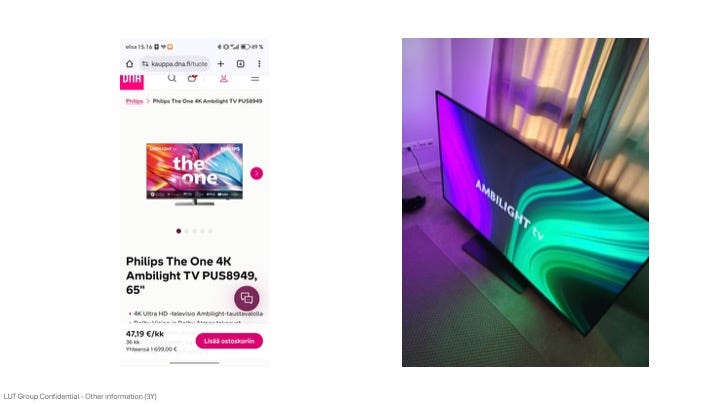Image resolution: width=720 pixels, height=405 pixels.
Task: Open the purple chat bubble button
Action: click(247, 298)
